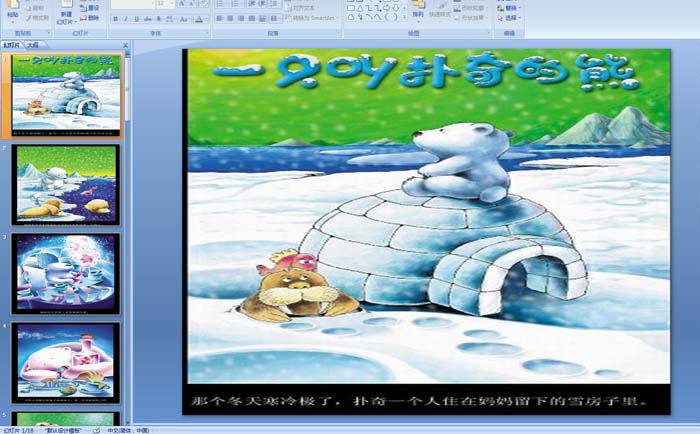Open Quick Styles (快速样式) gallery

(x=440, y=12)
